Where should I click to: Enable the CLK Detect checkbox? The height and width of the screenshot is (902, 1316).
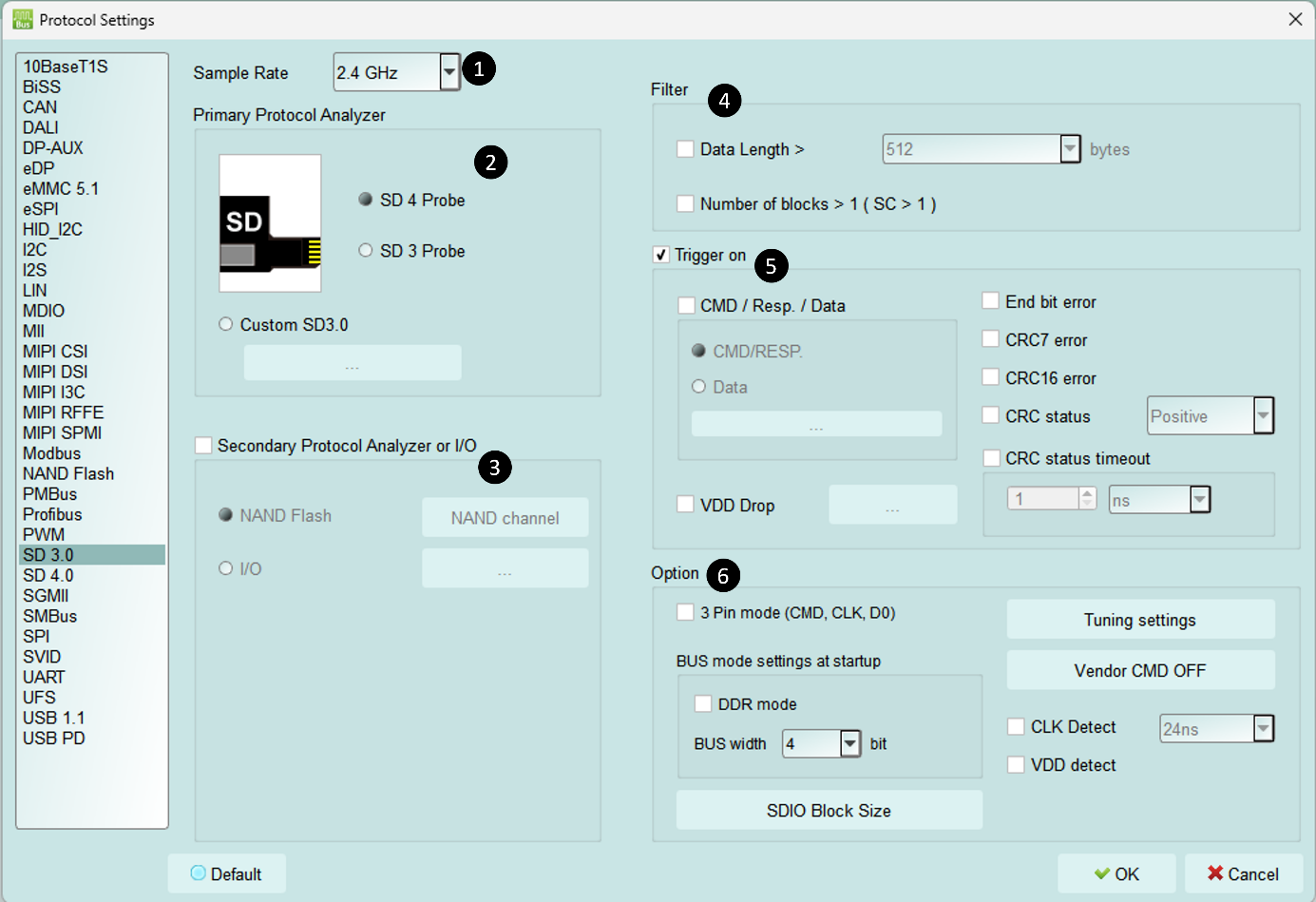point(1016,727)
